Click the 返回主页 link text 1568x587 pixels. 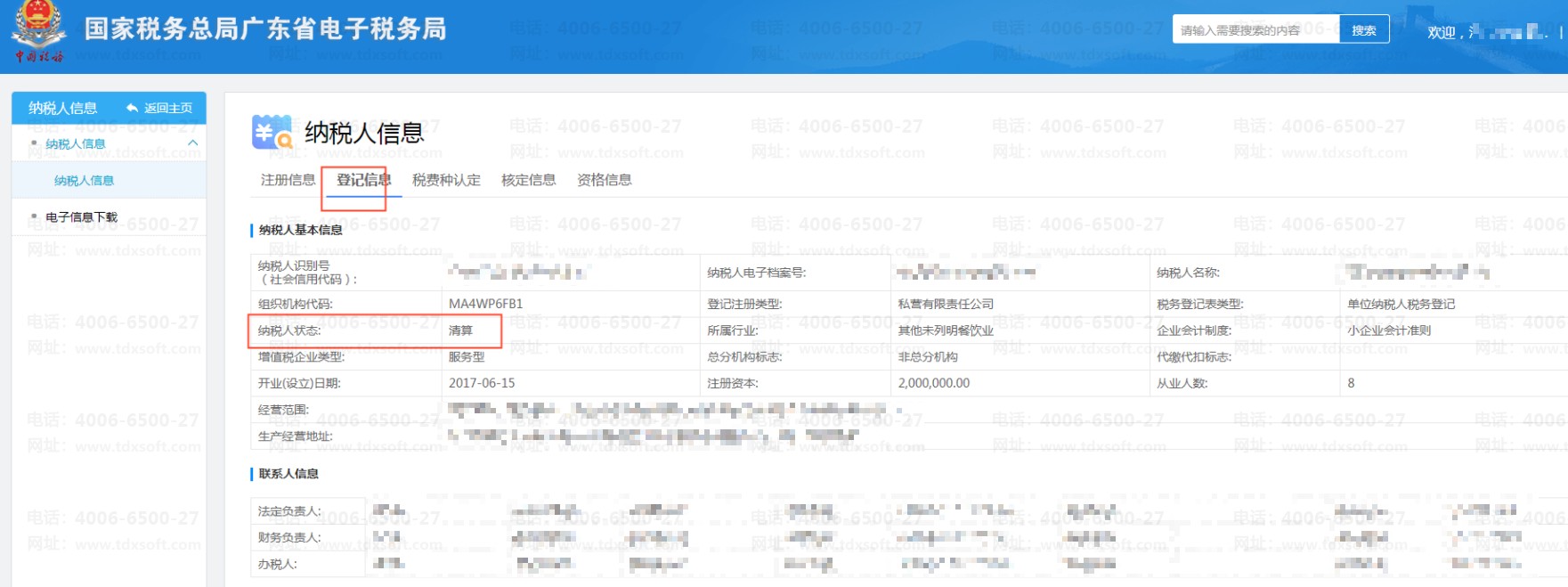(168, 108)
